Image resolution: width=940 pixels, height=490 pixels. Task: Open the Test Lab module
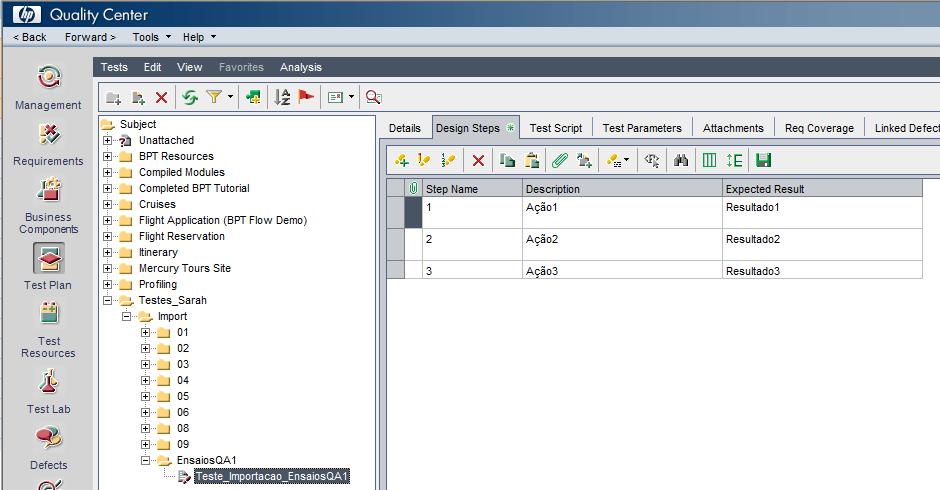48,392
